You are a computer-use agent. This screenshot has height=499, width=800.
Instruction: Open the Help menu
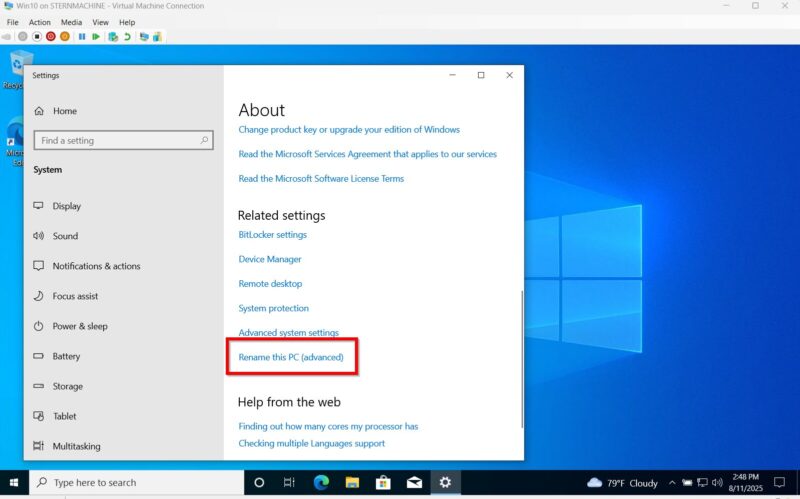127,22
